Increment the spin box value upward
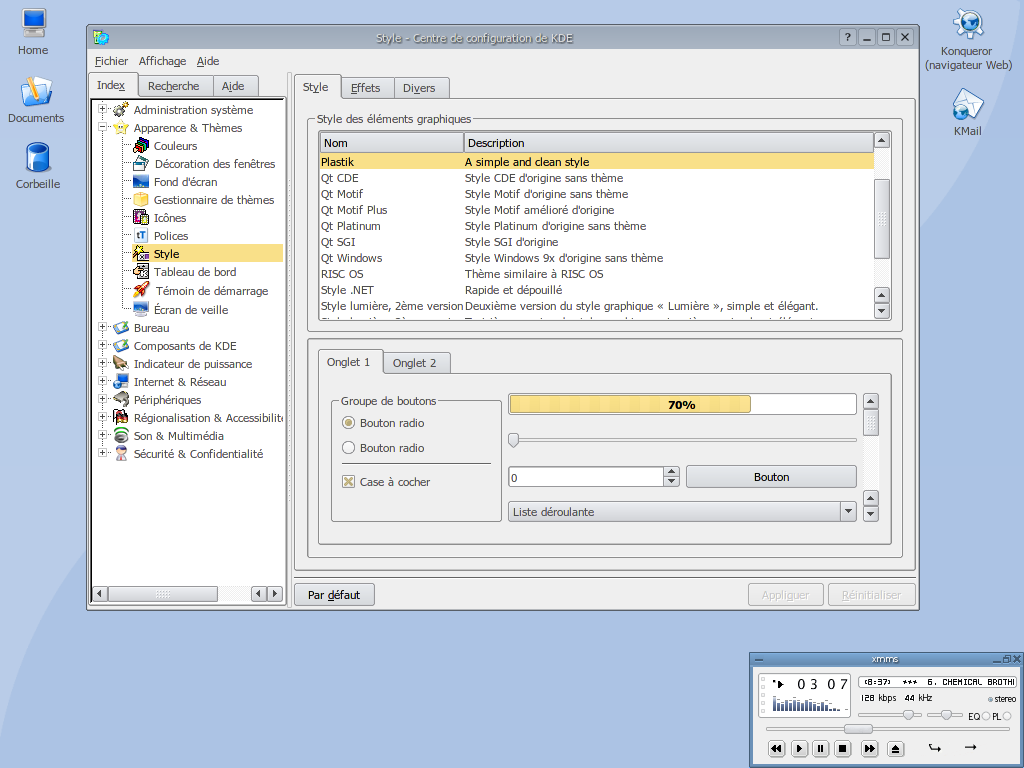The height and width of the screenshot is (768, 1024). click(x=671, y=472)
